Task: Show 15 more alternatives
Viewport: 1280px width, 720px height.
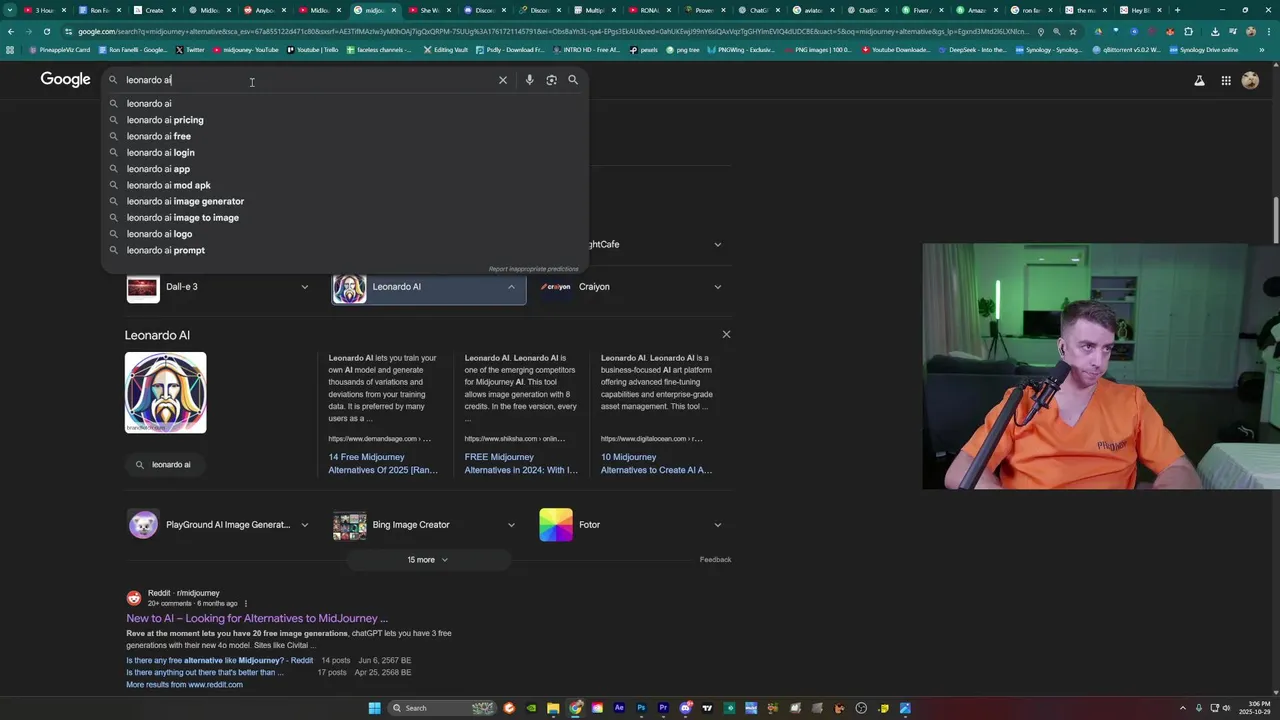Action: coord(428,560)
